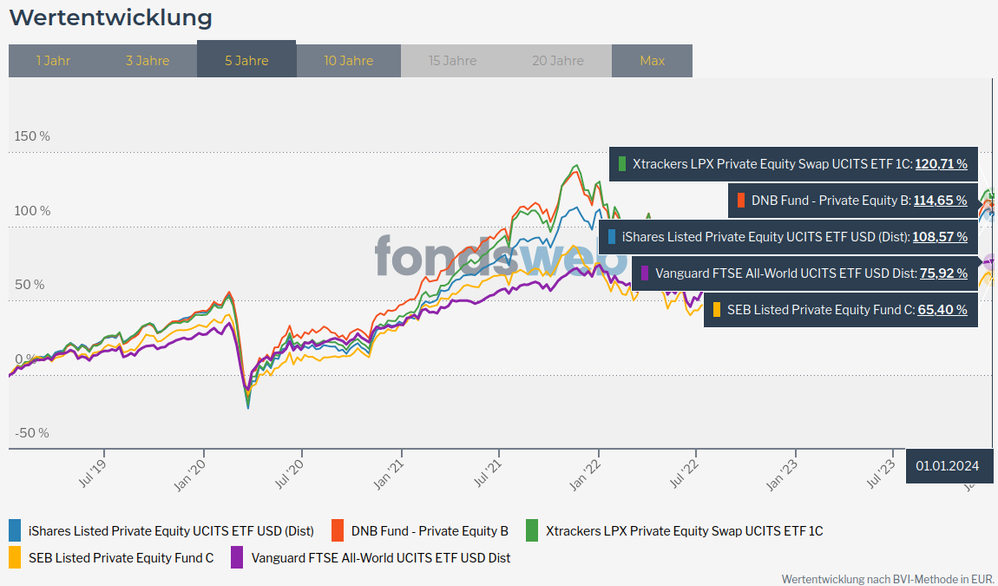Click Vanguard FTSE All-World legend label
998x586 pixels.
(381, 557)
